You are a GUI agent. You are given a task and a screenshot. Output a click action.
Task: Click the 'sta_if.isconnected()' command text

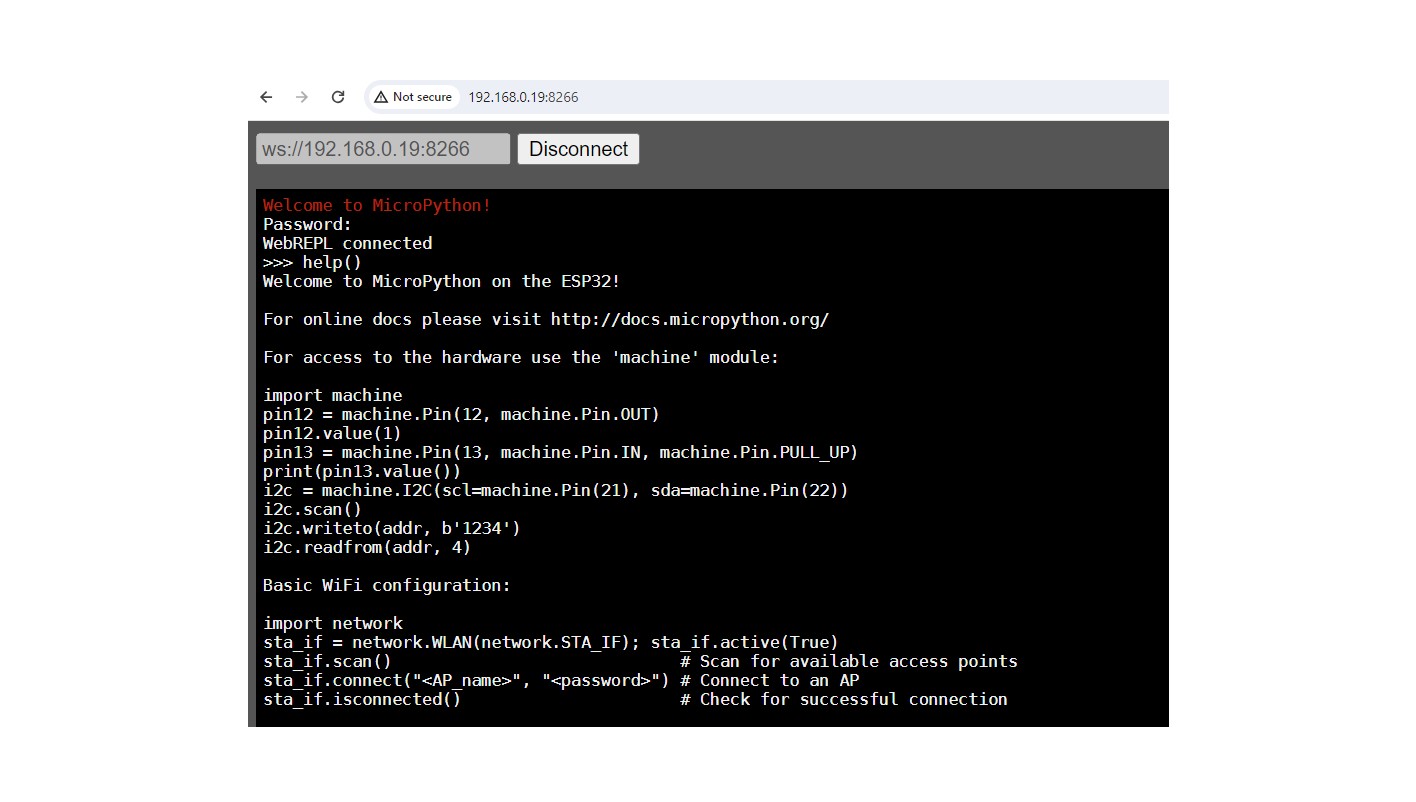pos(362,699)
